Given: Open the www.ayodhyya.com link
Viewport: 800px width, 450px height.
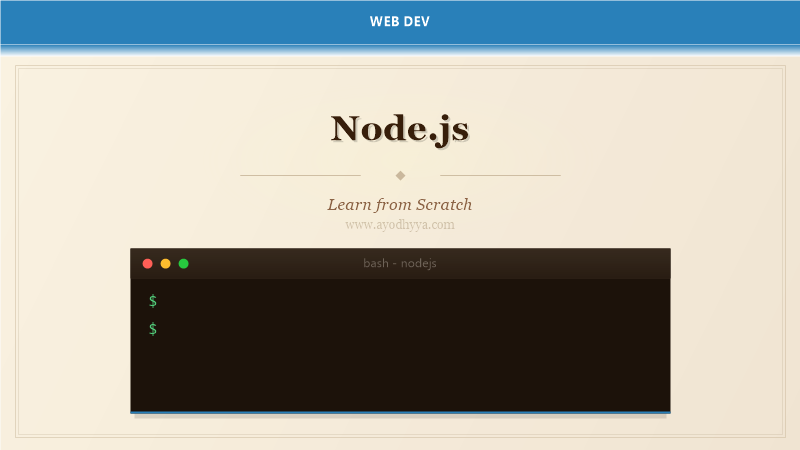Looking at the screenshot, I should click(399, 224).
